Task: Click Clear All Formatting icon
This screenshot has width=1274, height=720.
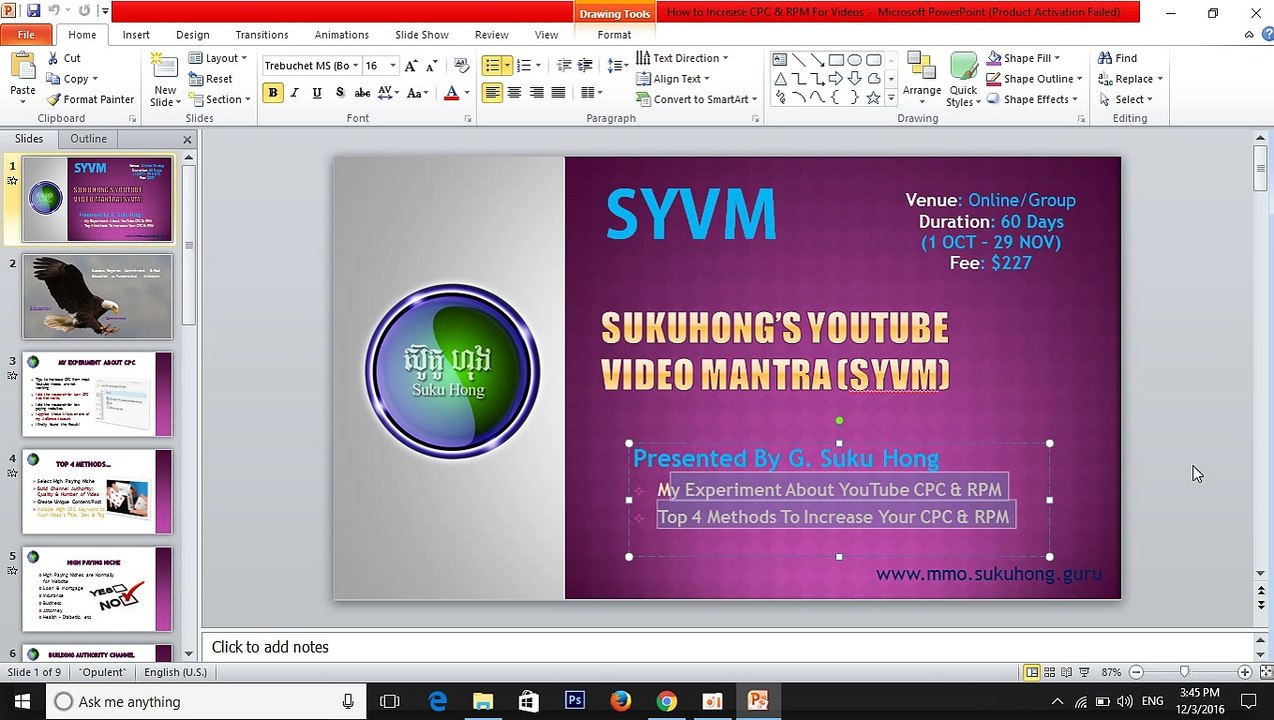Action: [x=461, y=65]
